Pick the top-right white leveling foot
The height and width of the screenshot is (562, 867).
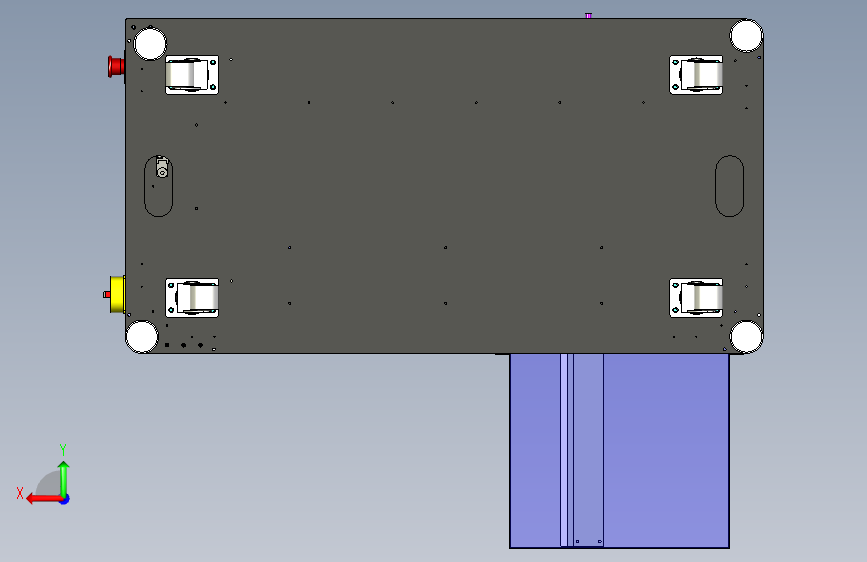(x=746, y=36)
